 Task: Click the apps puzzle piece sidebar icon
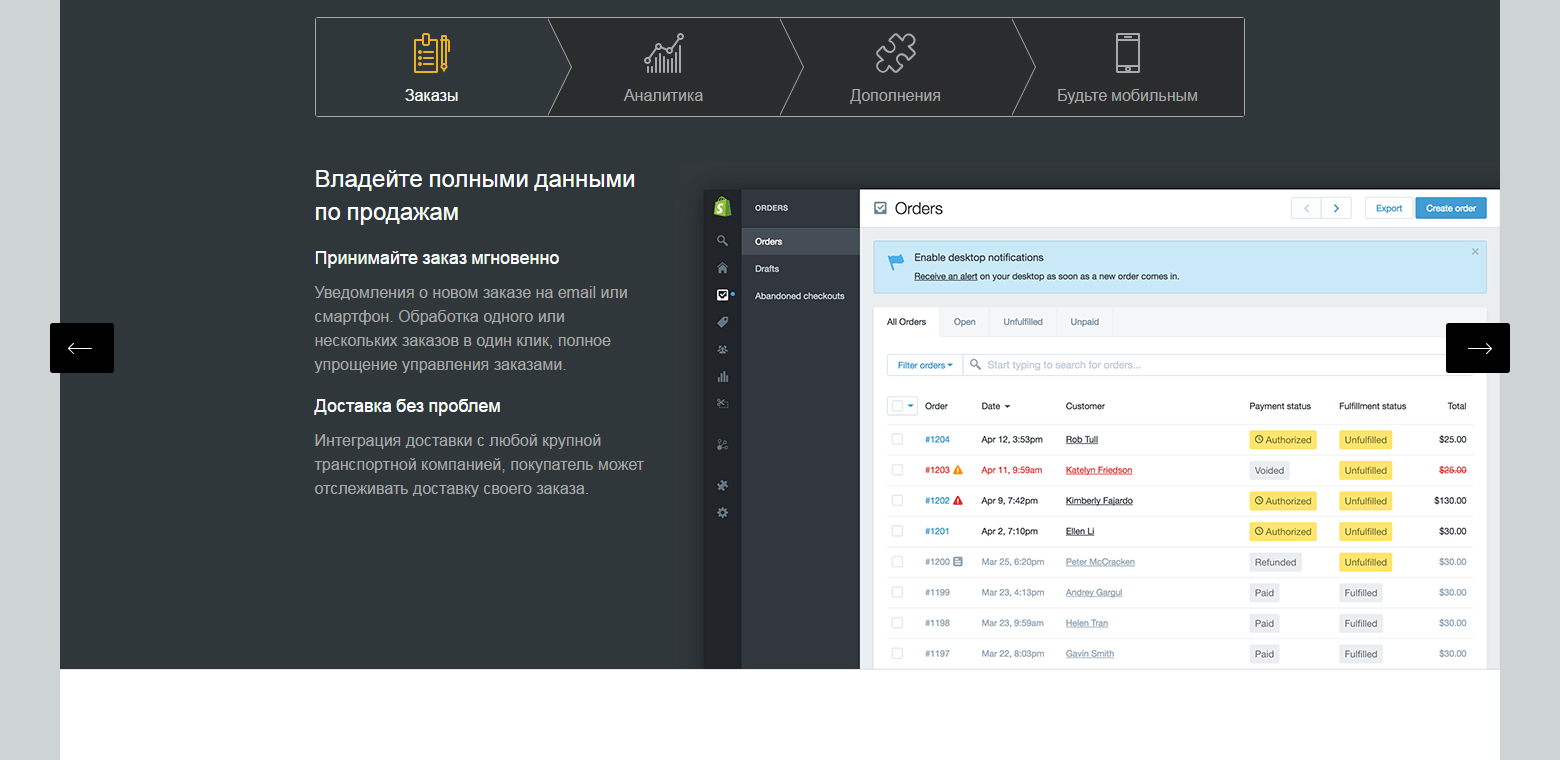pos(722,485)
